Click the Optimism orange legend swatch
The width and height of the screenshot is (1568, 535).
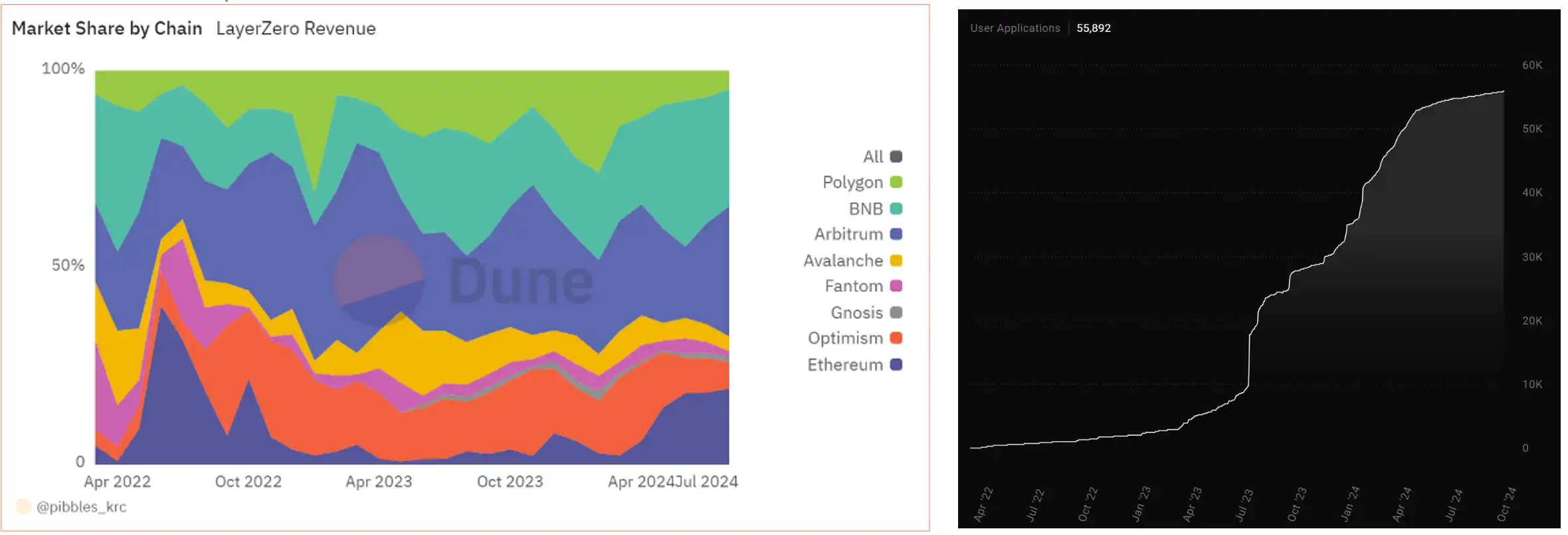click(x=896, y=338)
